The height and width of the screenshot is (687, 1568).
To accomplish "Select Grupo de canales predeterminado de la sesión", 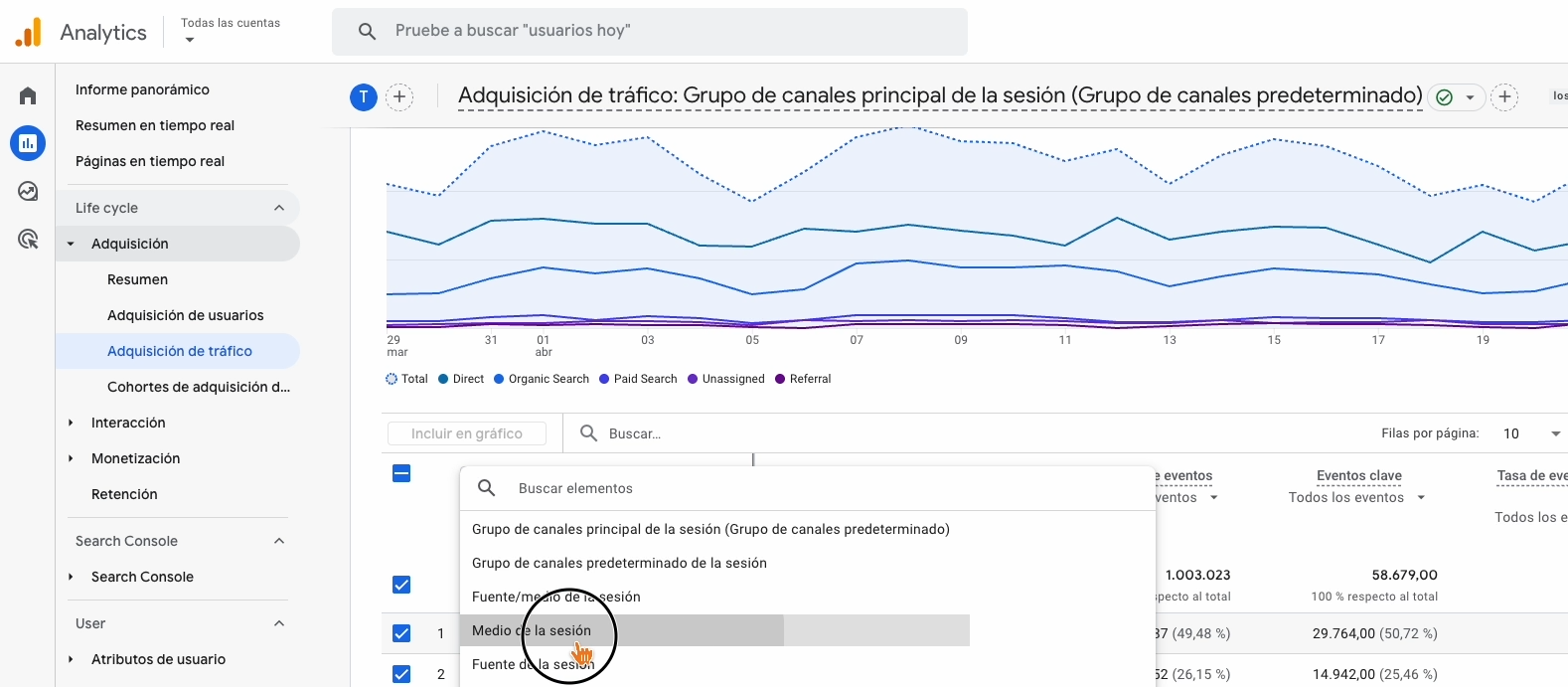I will click(619, 563).
